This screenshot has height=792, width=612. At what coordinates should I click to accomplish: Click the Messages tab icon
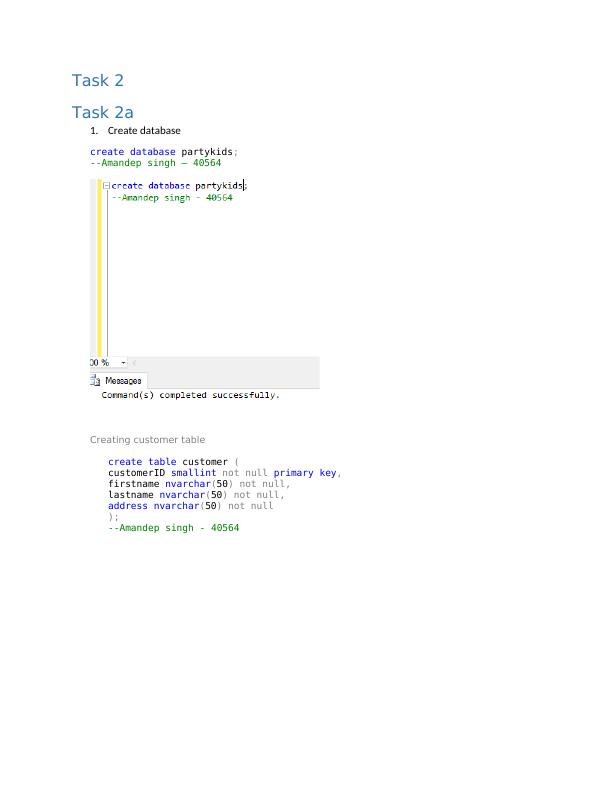pyautogui.click(x=97, y=381)
